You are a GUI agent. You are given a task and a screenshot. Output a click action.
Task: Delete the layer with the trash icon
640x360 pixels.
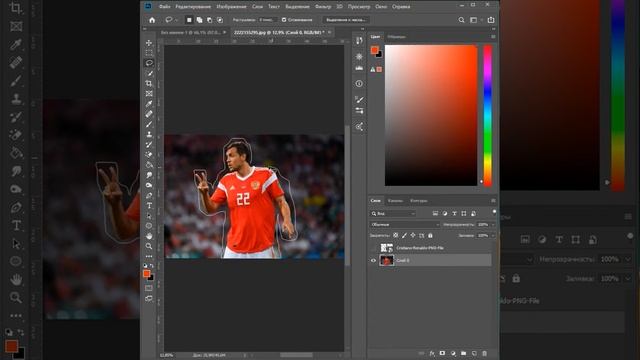(x=484, y=353)
